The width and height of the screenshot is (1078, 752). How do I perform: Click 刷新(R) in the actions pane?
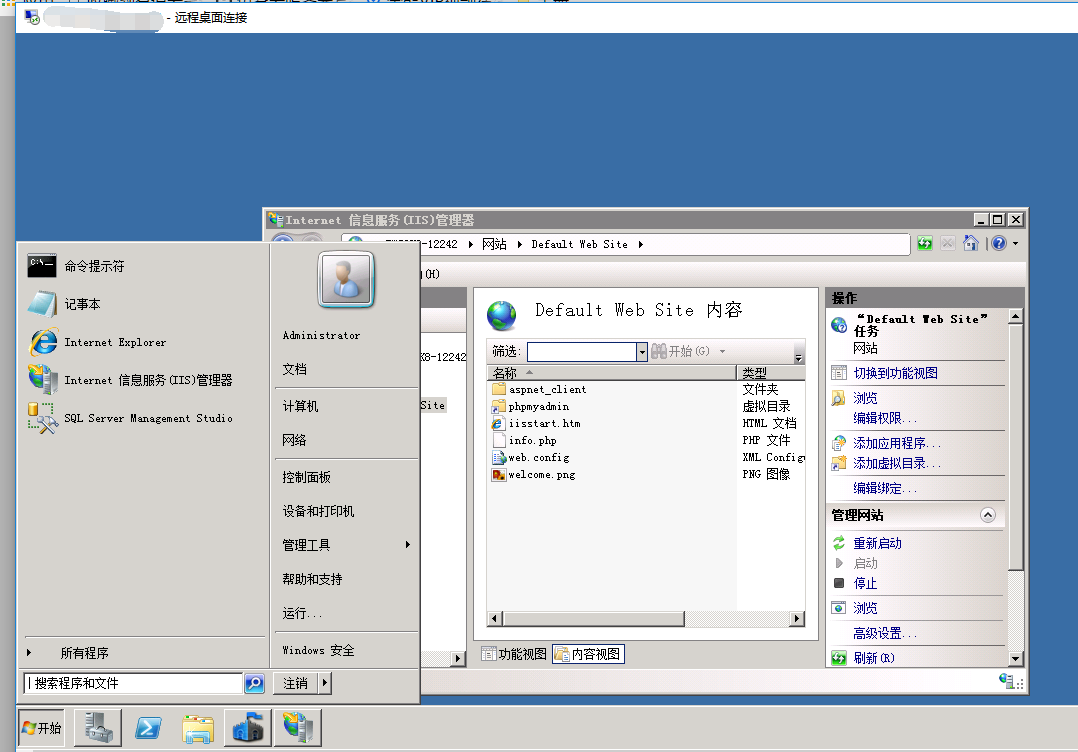874,658
